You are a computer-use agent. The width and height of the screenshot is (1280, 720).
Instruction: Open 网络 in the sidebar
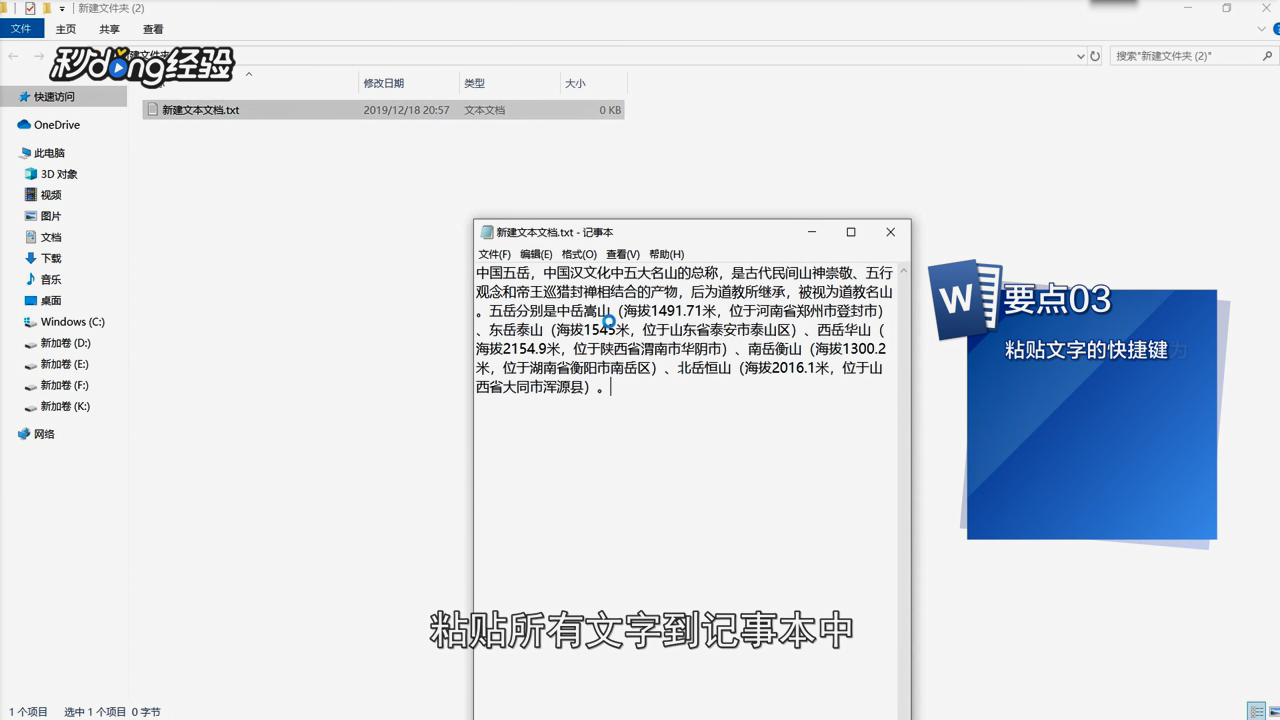(x=44, y=433)
